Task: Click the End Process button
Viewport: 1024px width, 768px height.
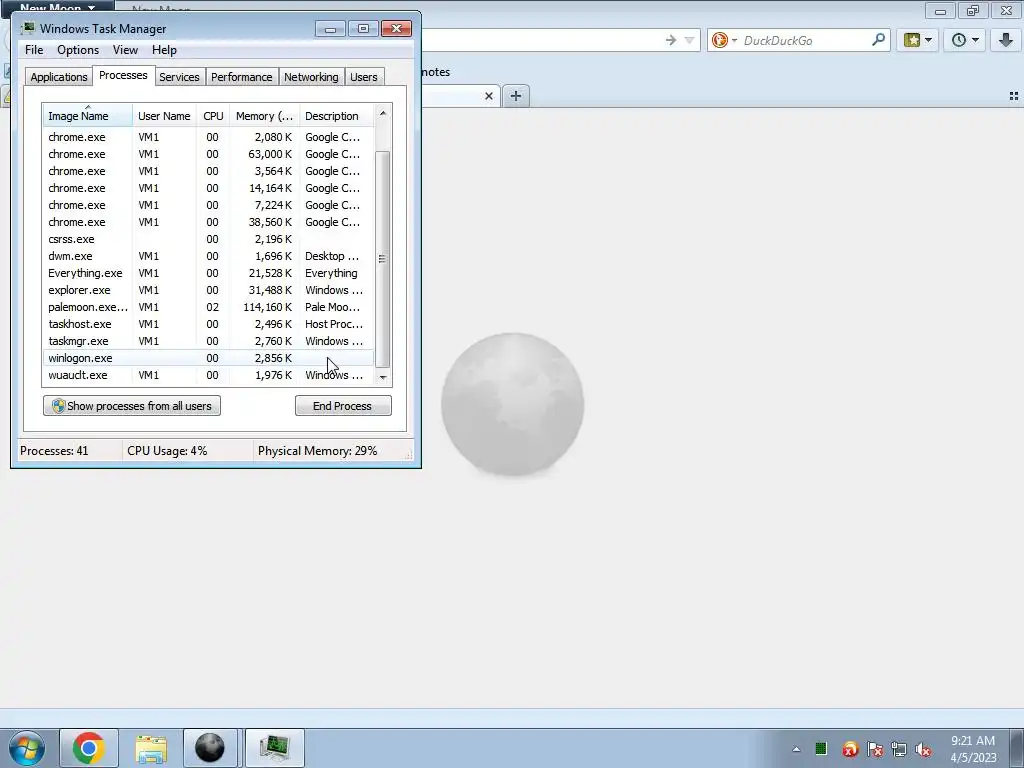Action: [x=343, y=406]
